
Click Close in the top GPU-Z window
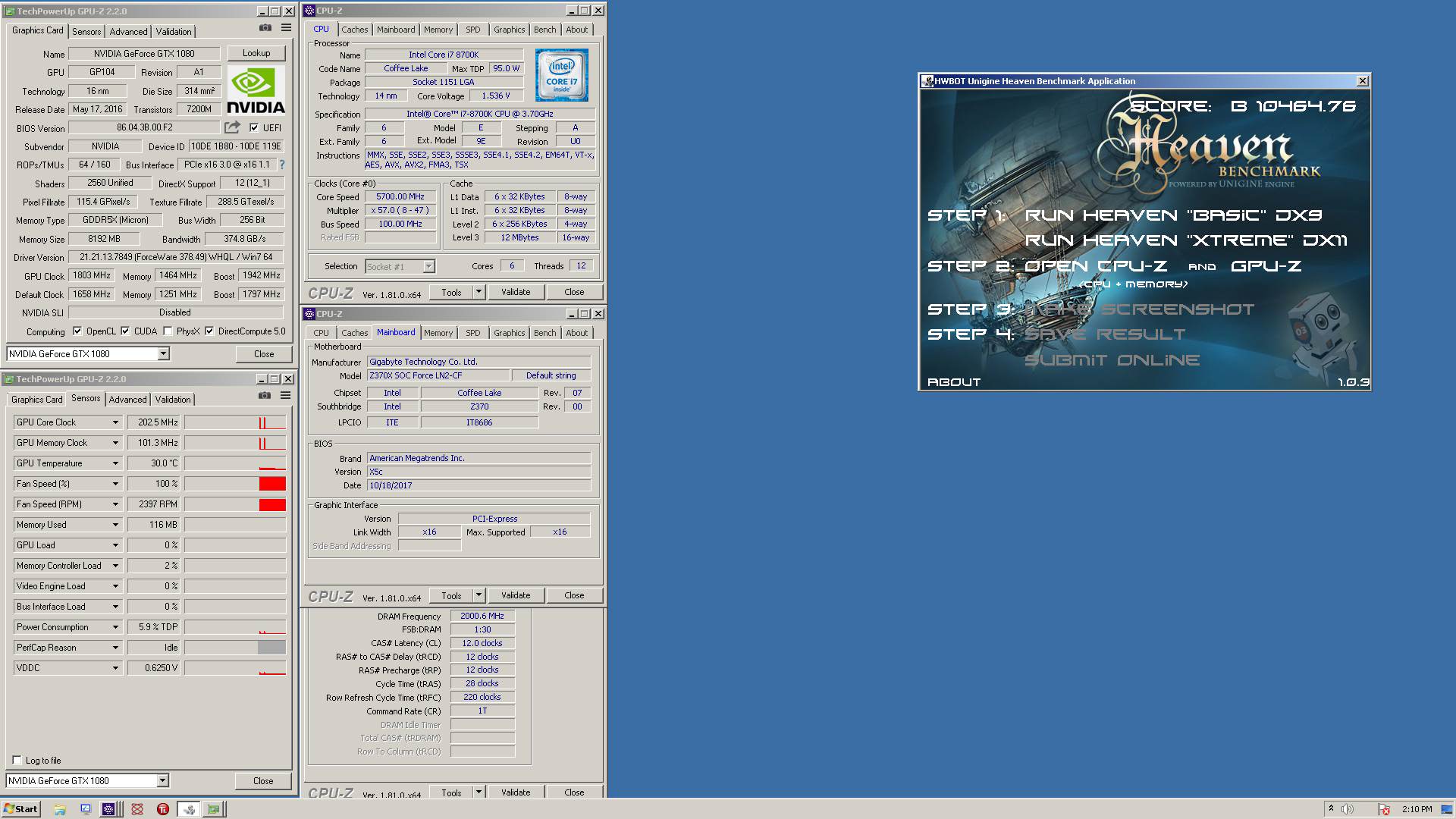pos(264,354)
